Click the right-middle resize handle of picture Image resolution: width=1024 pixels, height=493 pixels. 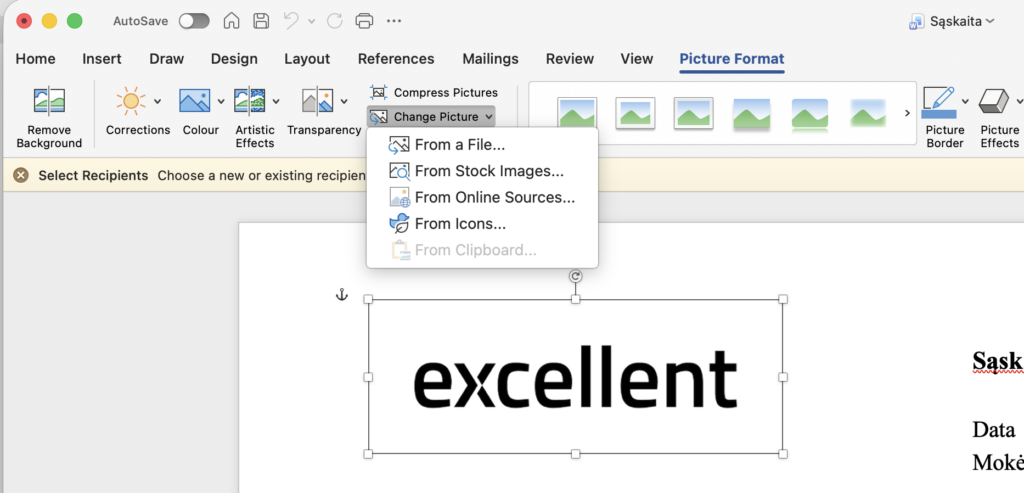(x=783, y=377)
